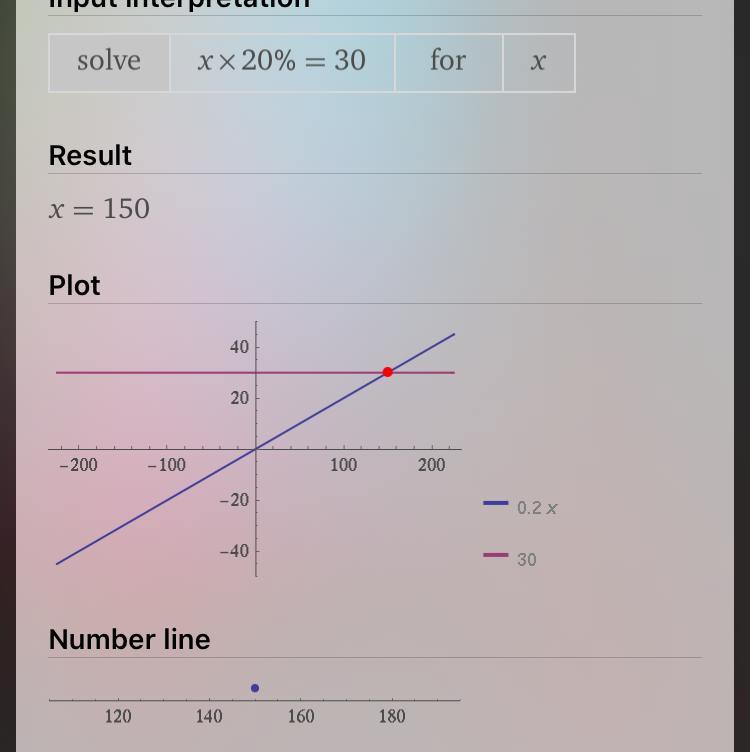Click the 180 tick label on number line

pyautogui.click(x=392, y=716)
